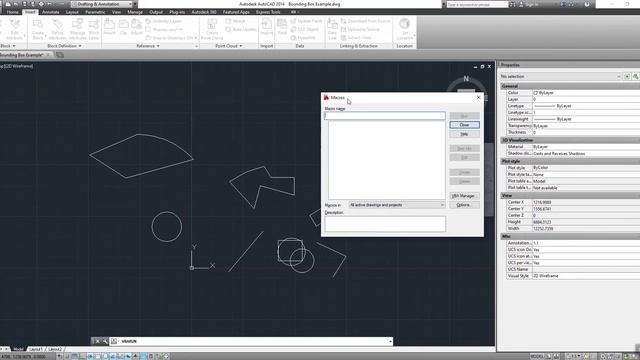Switch to the Layout ribbon tab
Screen dimensions: 640x360
(72, 12)
